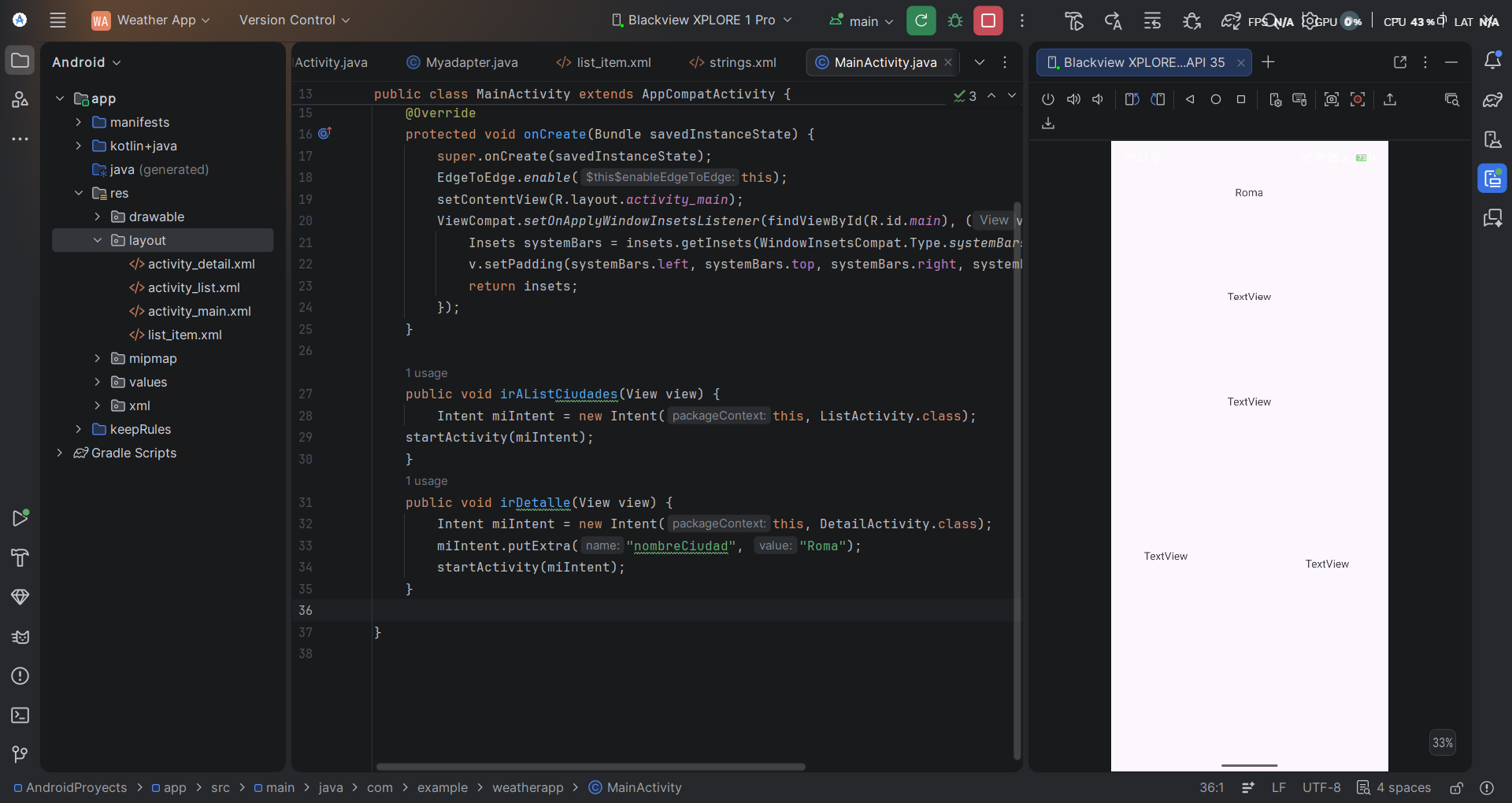Screen dimensions: 1512x803
Task: Rotate emulator left icon
Action: [1132, 99]
